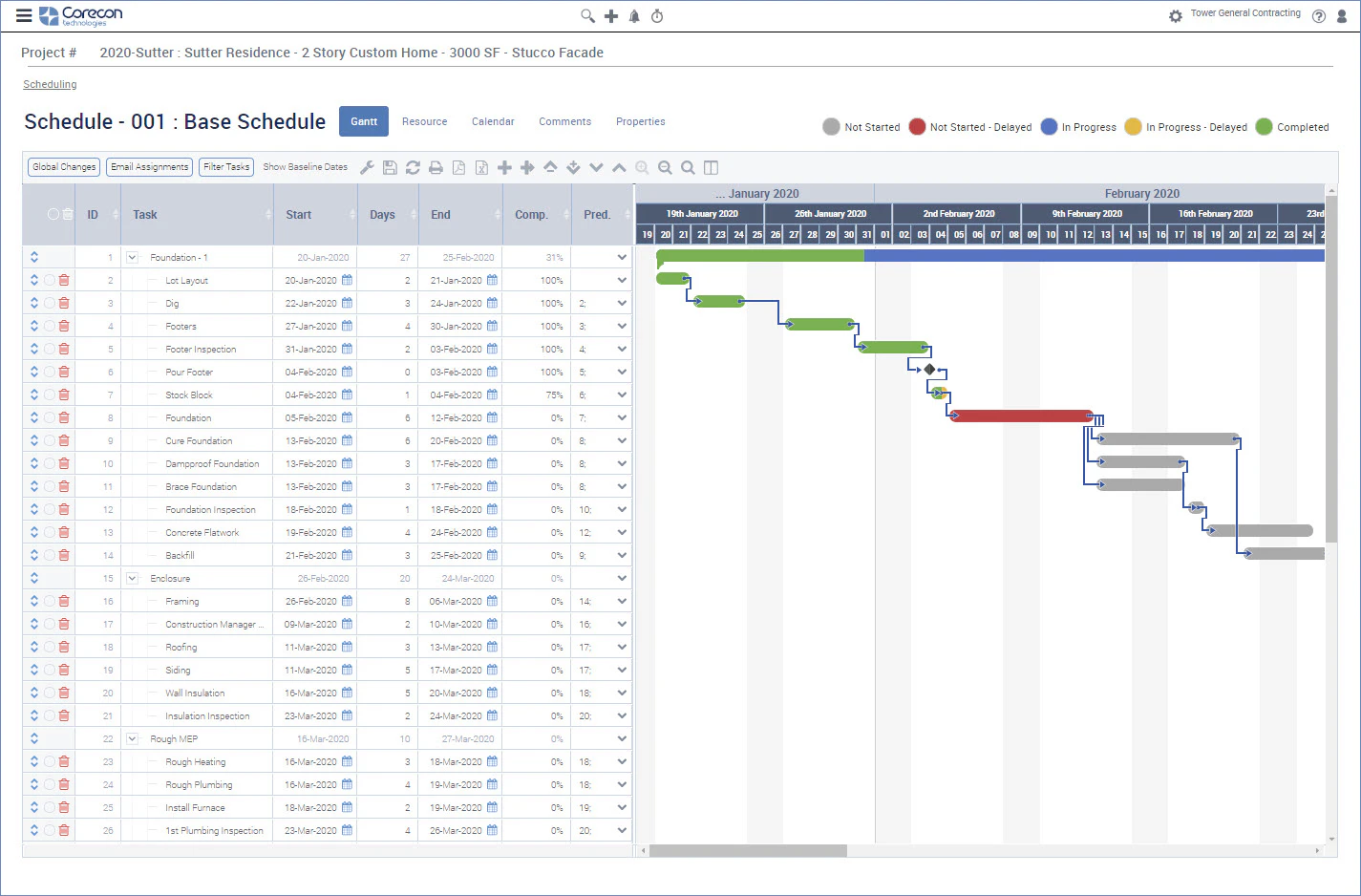Collapse the Enclosure task group

click(x=133, y=578)
